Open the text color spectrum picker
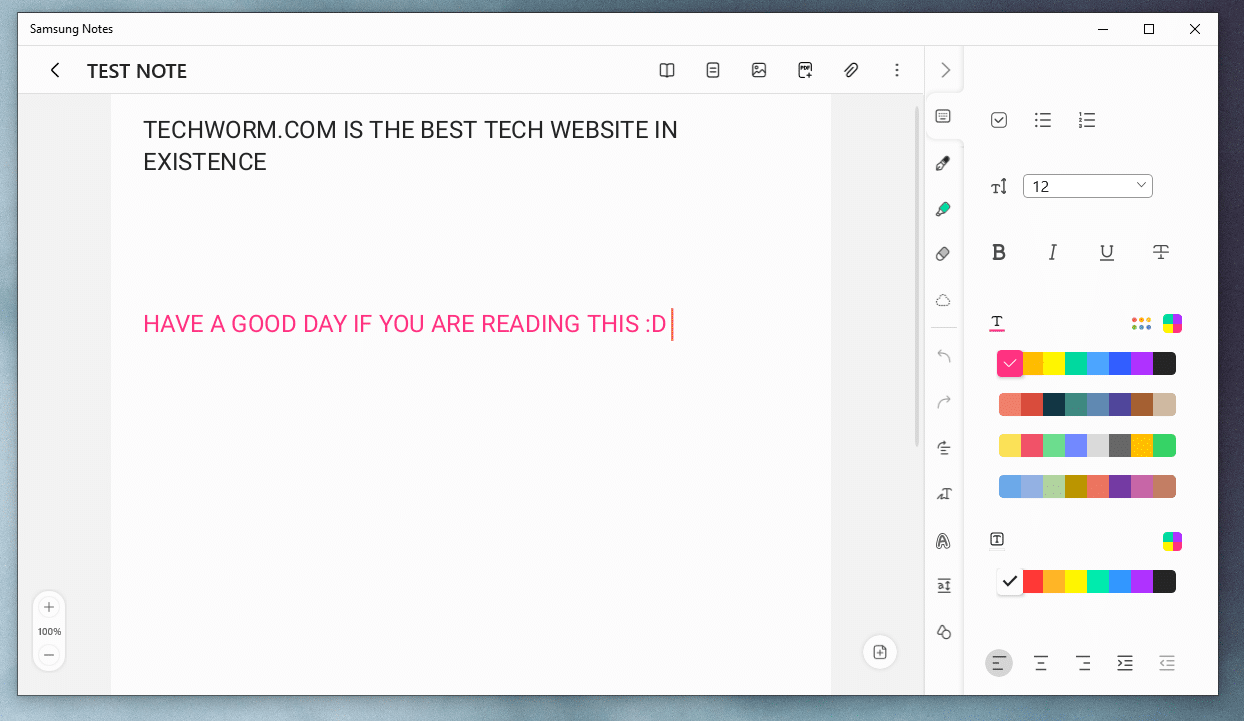 1172,323
